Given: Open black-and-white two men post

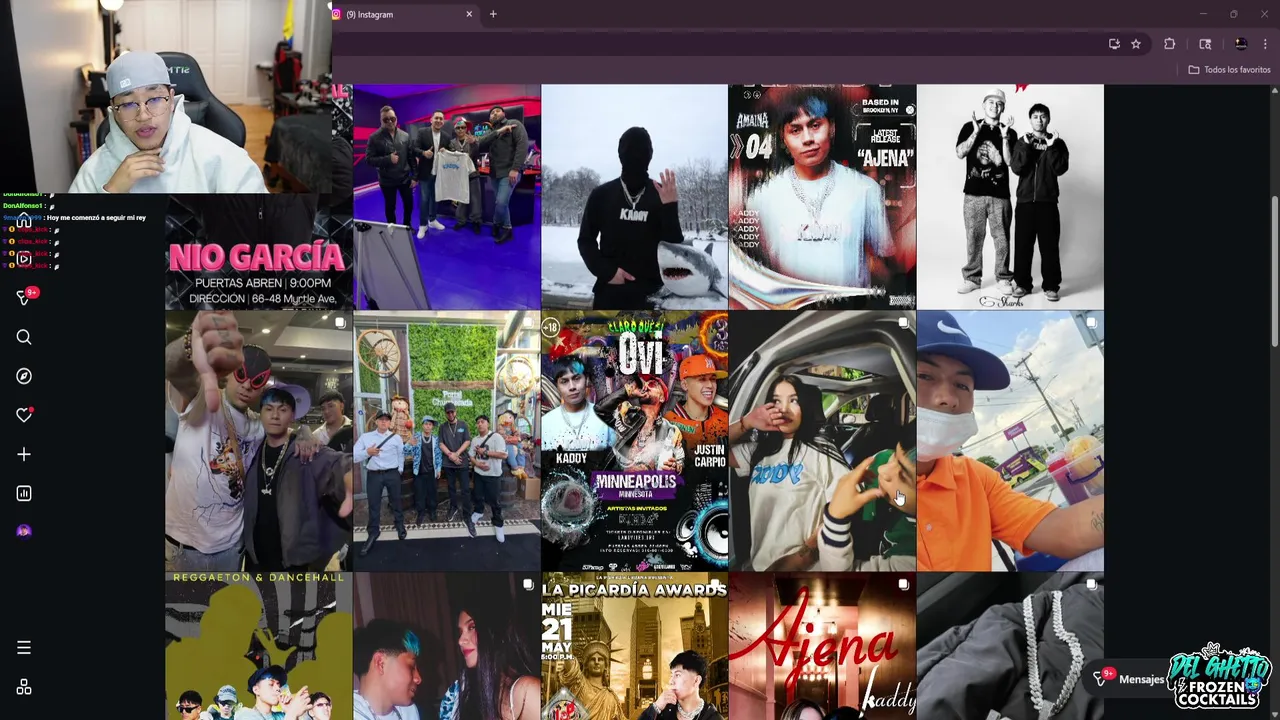Looking at the screenshot, I should (1010, 196).
